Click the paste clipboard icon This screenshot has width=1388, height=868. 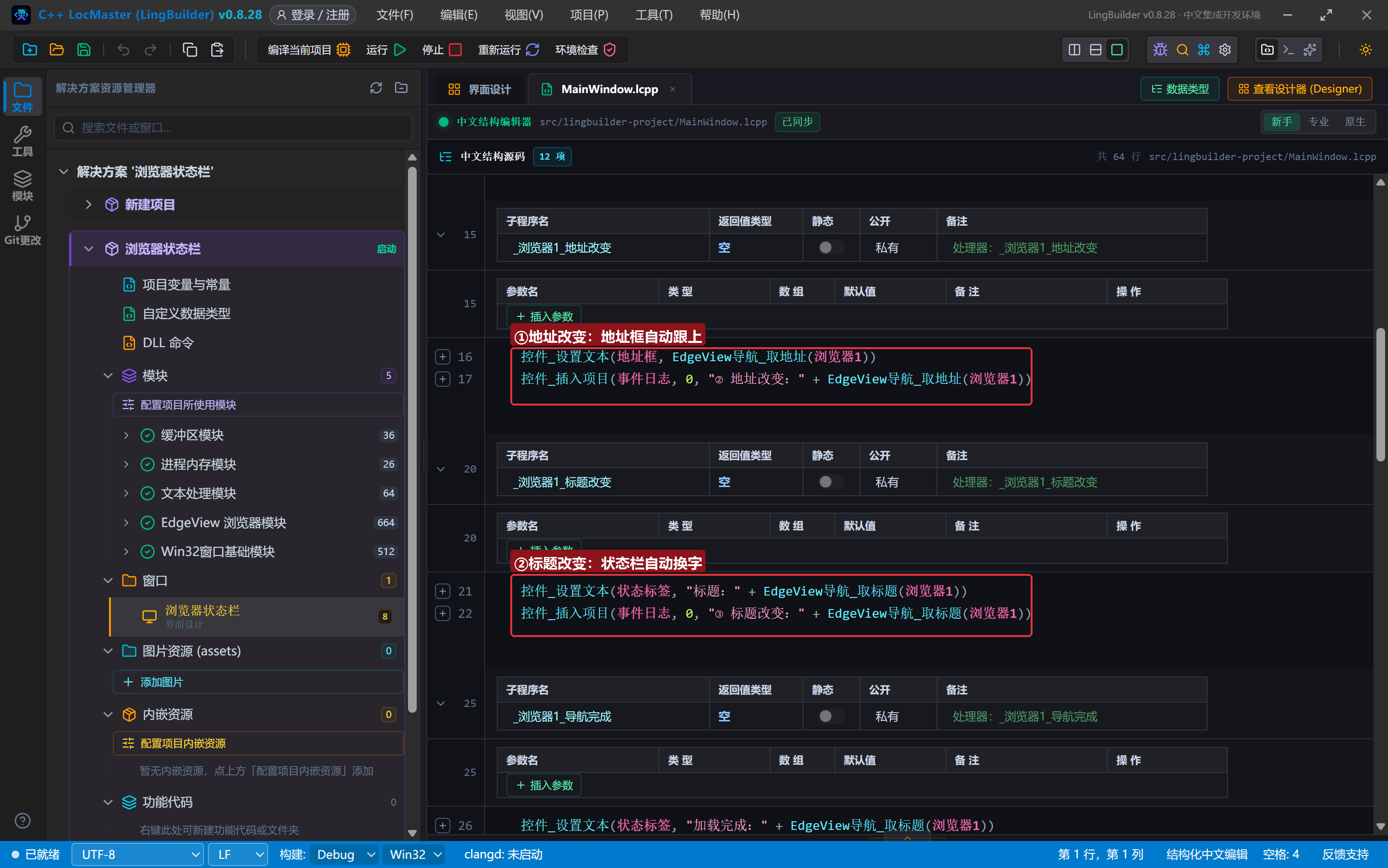coord(217,49)
